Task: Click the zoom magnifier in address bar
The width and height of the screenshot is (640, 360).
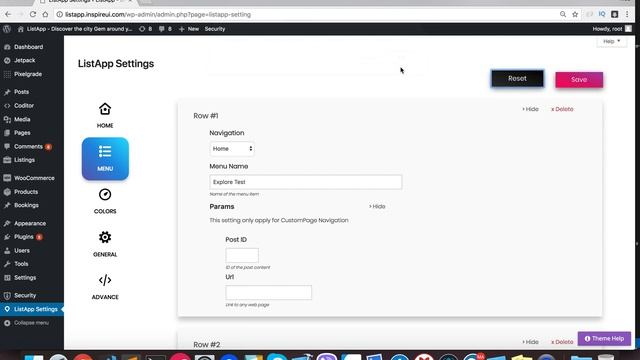Action: [563, 14]
